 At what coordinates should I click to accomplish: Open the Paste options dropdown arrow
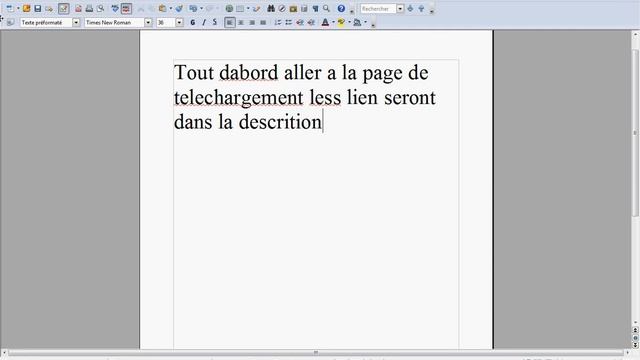pyautogui.click(x=171, y=8)
